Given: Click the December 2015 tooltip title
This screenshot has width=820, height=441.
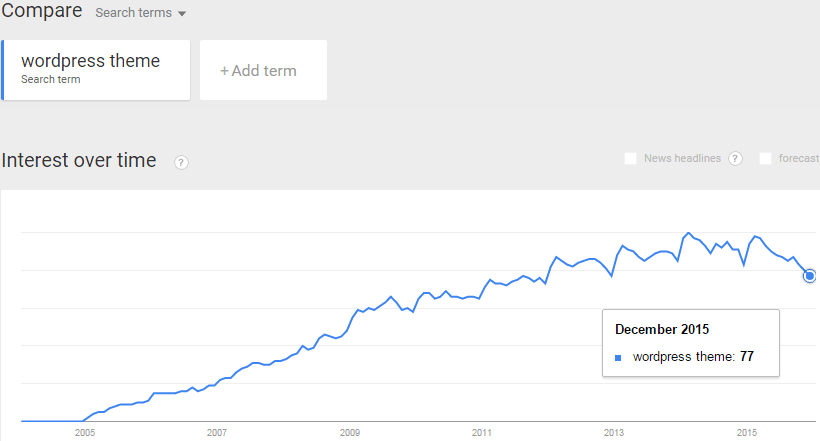Looking at the screenshot, I should (x=661, y=329).
